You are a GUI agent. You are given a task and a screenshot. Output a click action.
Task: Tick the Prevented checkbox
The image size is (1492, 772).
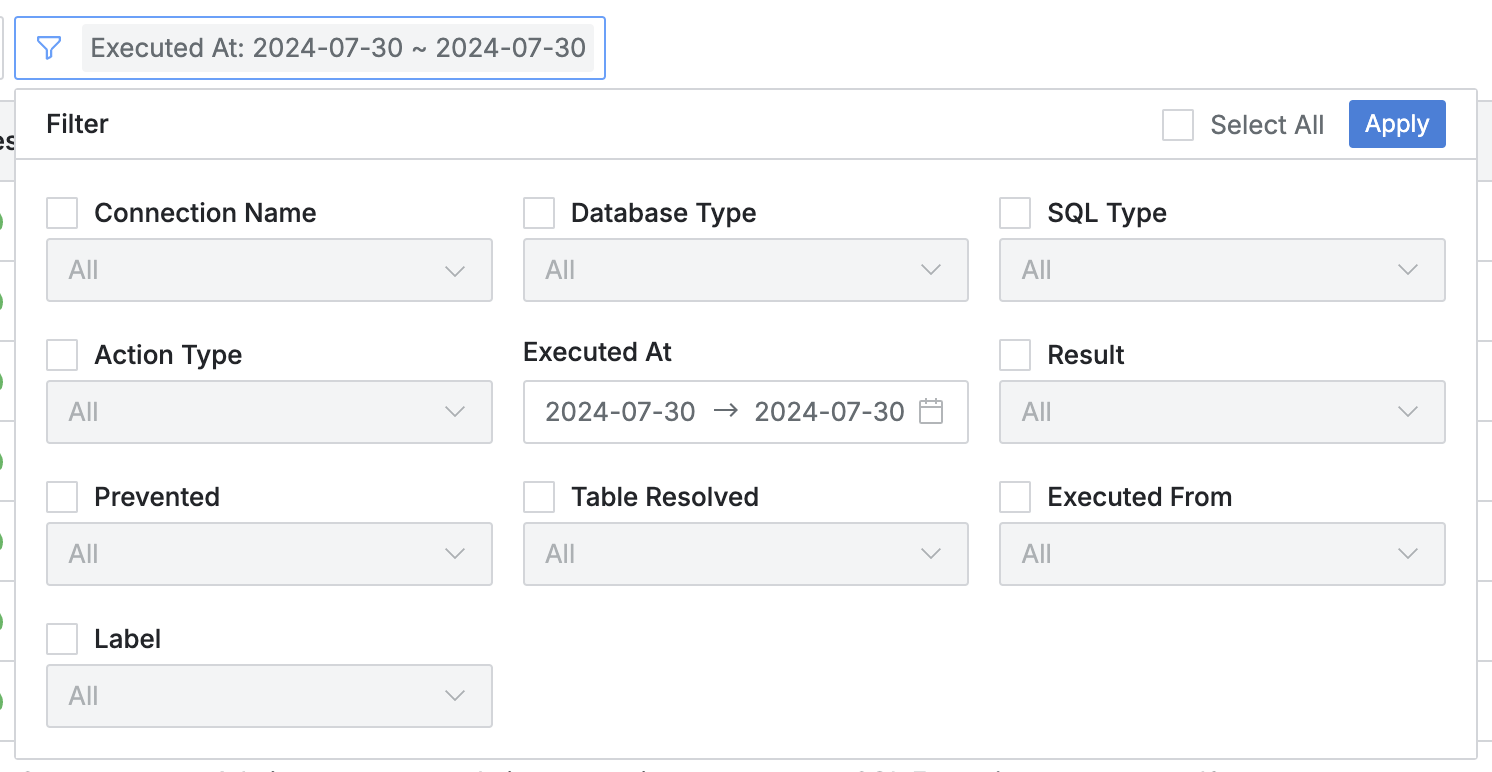click(x=62, y=497)
